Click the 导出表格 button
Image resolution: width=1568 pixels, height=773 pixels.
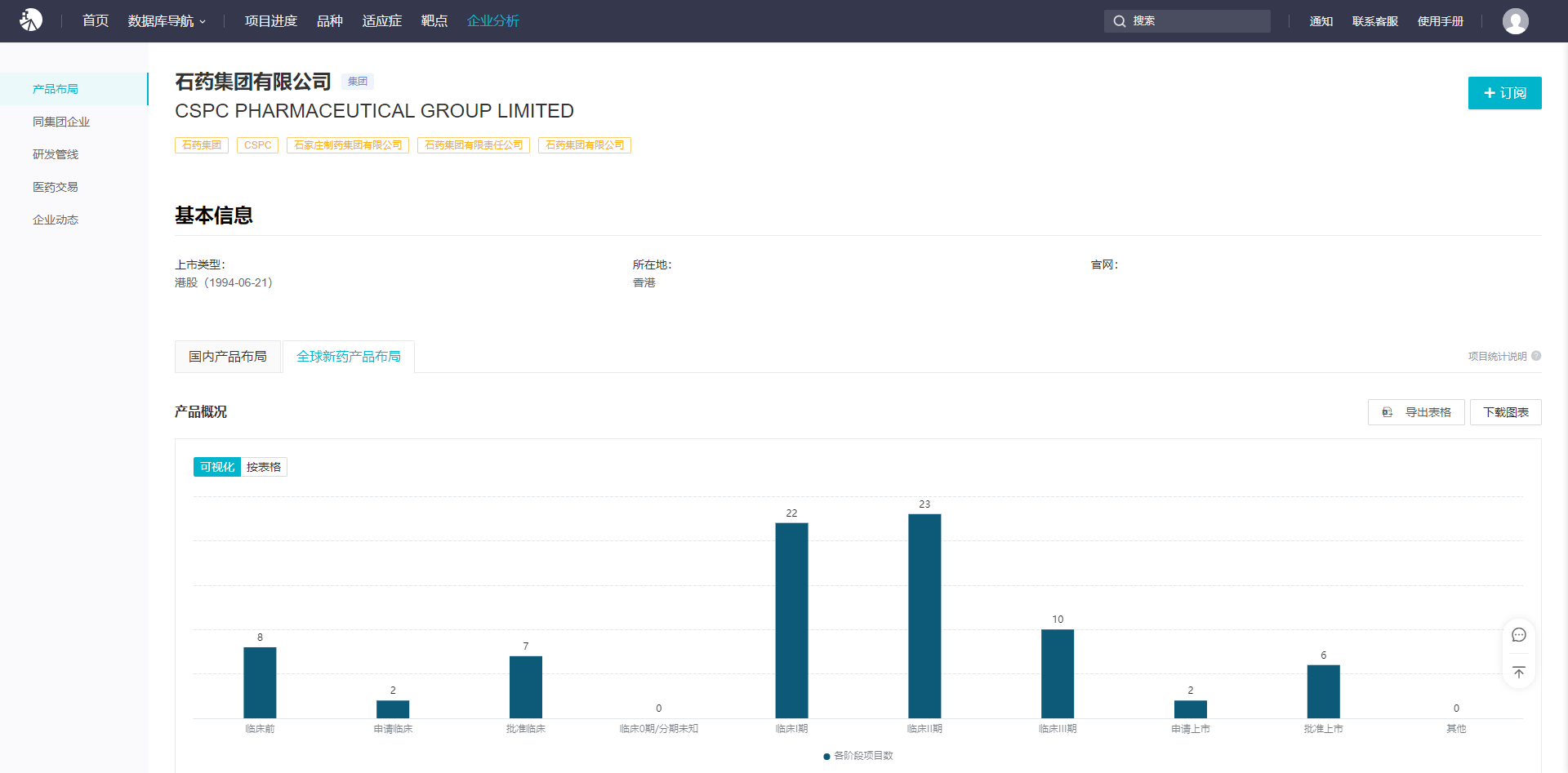point(1416,412)
